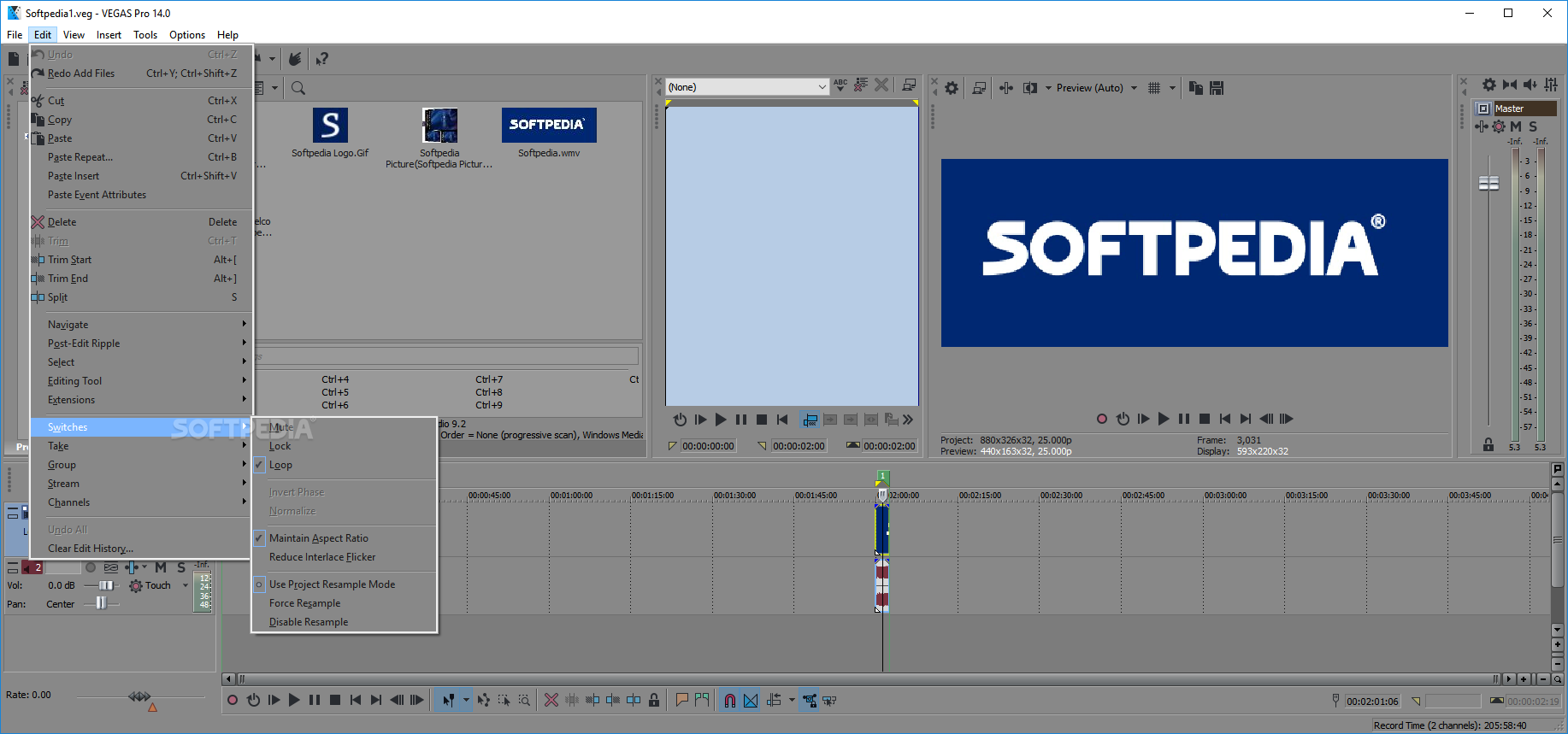Image resolution: width=1568 pixels, height=734 pixels.
Task: Choose Paste Event Attributes
Action: [140, 195]
